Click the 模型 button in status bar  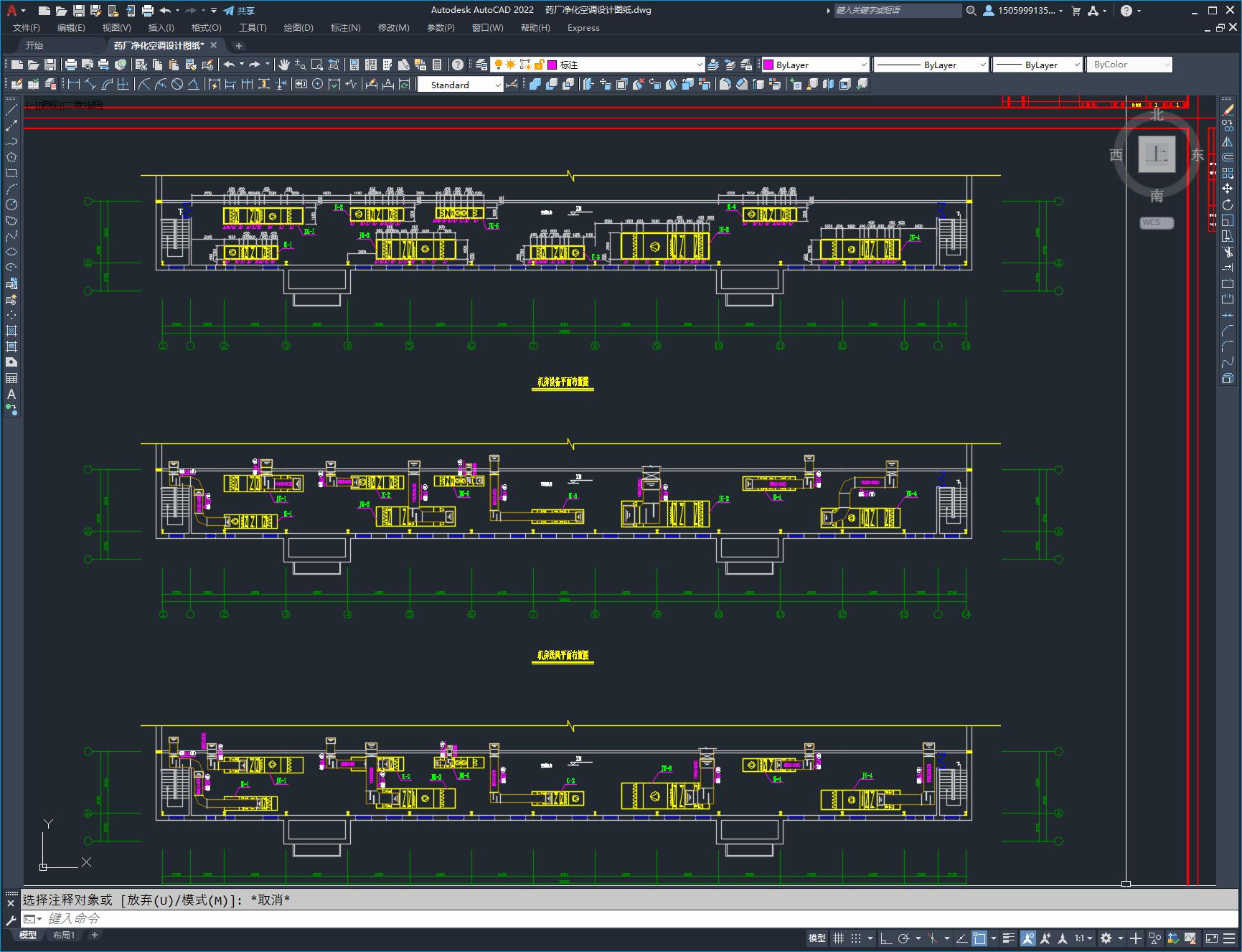tap(817, 938)
